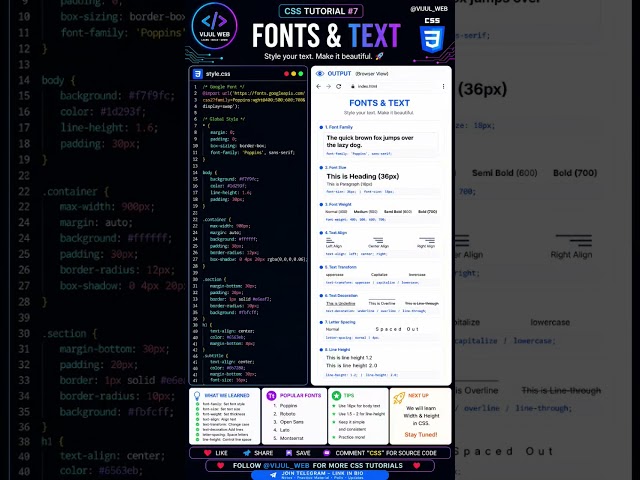Click the left heart on the Follow banner
Image resolution: width=640 pixels, height=480 pixels.
pos(220,465)
